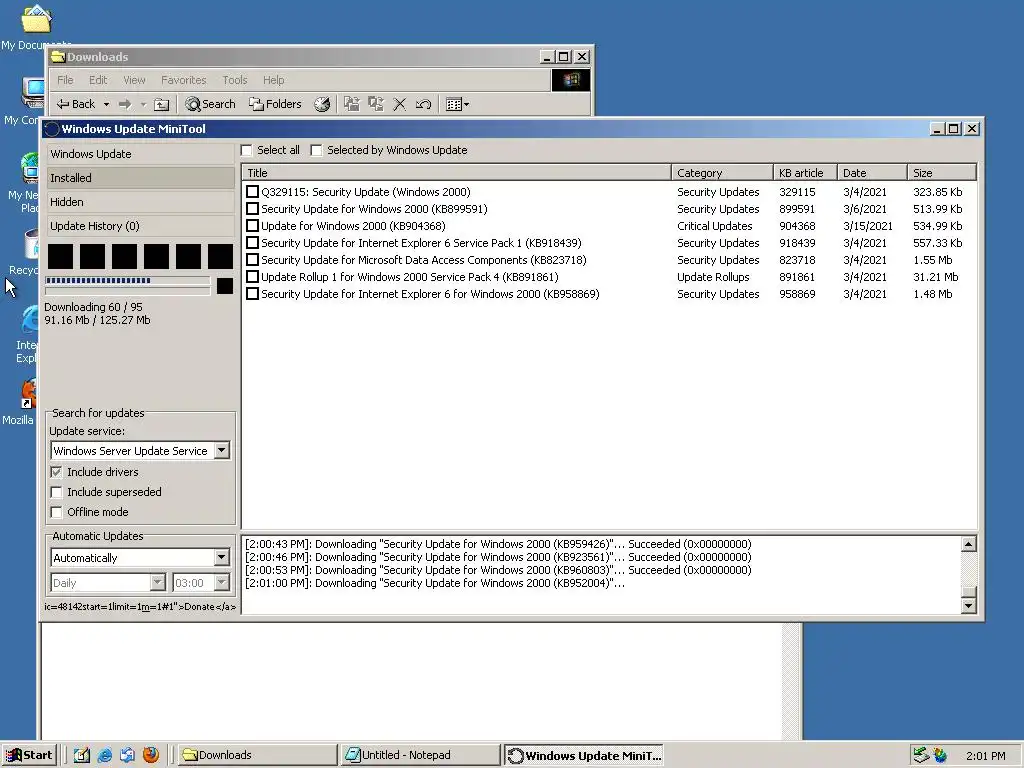Tick checkbox for KB958869 IE6 update
Image resolution: width=1024 pixels, height=768 pixels.
tap(252, 294)
